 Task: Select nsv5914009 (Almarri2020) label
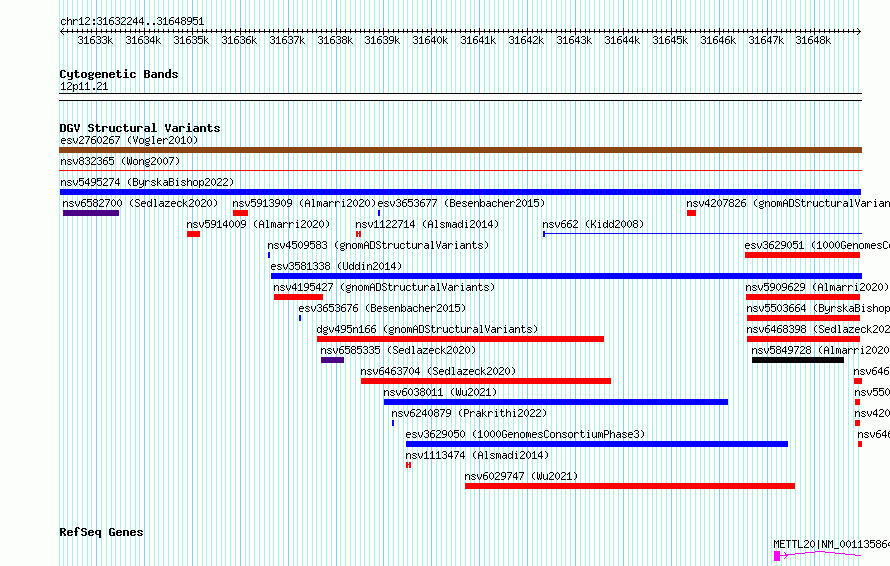[258, 224]
